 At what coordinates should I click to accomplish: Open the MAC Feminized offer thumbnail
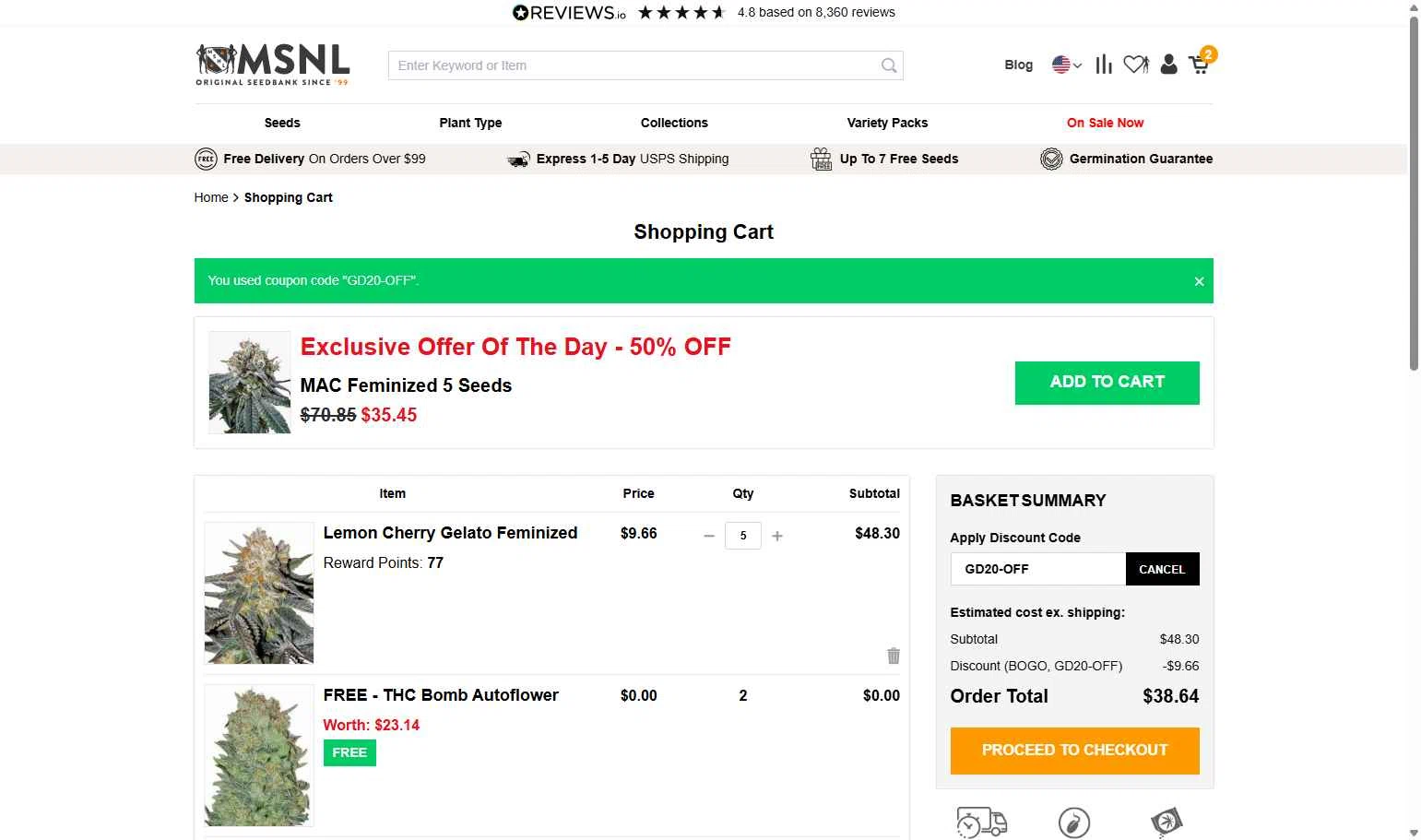pyautogui.click(x=249, y=383)
